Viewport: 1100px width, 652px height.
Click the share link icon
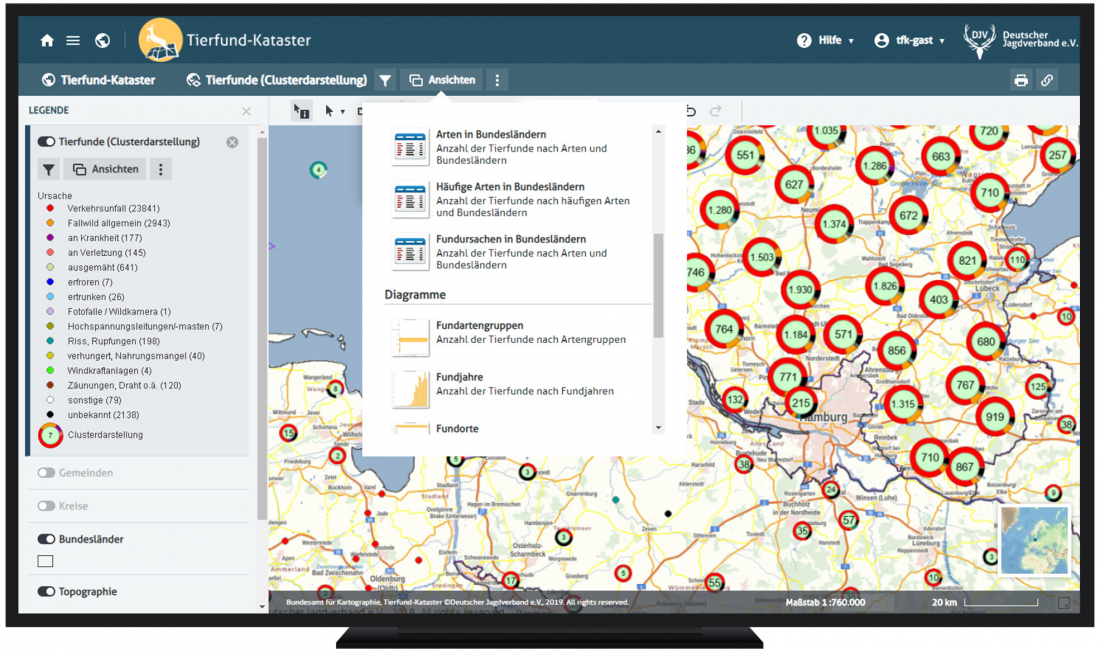pos(1047,80)
